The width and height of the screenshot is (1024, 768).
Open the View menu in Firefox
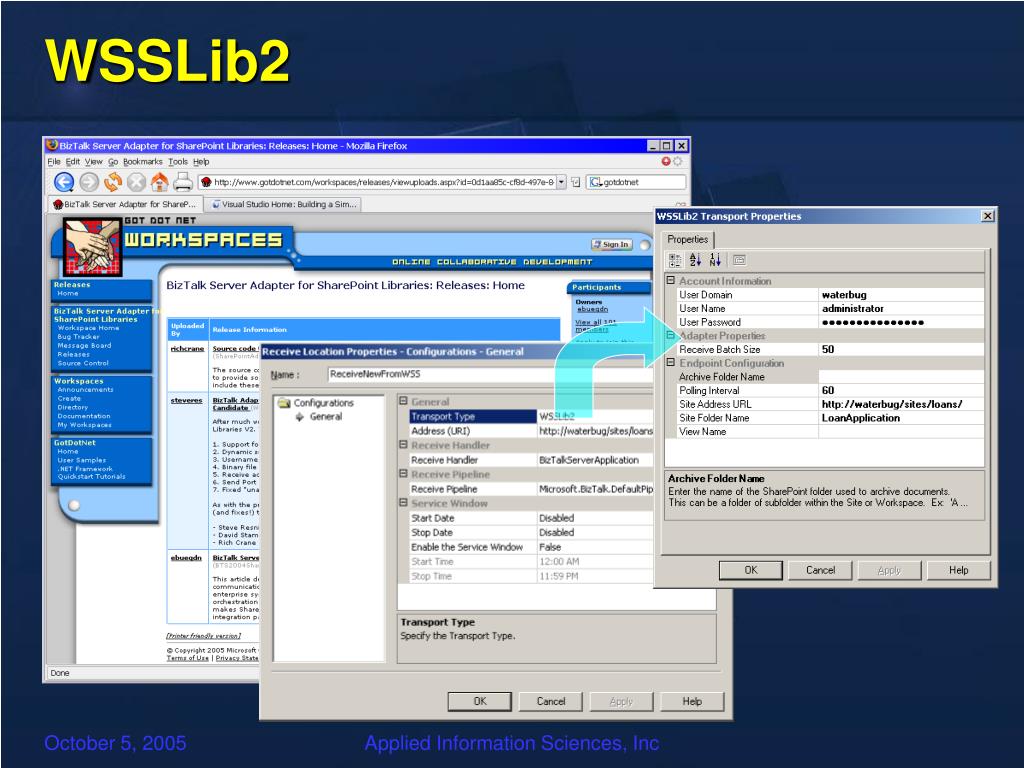93,161
